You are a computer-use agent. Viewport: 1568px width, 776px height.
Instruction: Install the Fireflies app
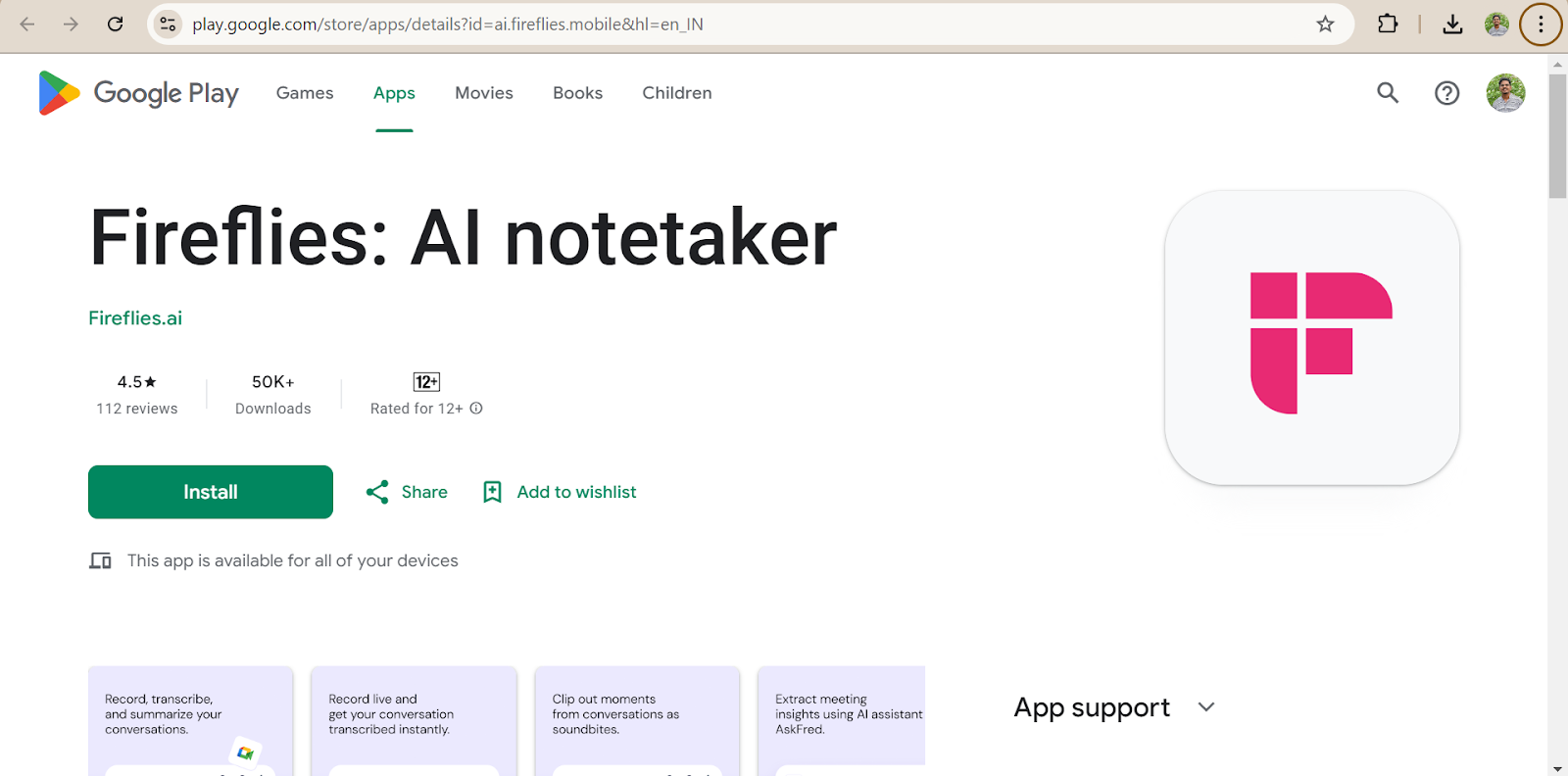[211, 492]
